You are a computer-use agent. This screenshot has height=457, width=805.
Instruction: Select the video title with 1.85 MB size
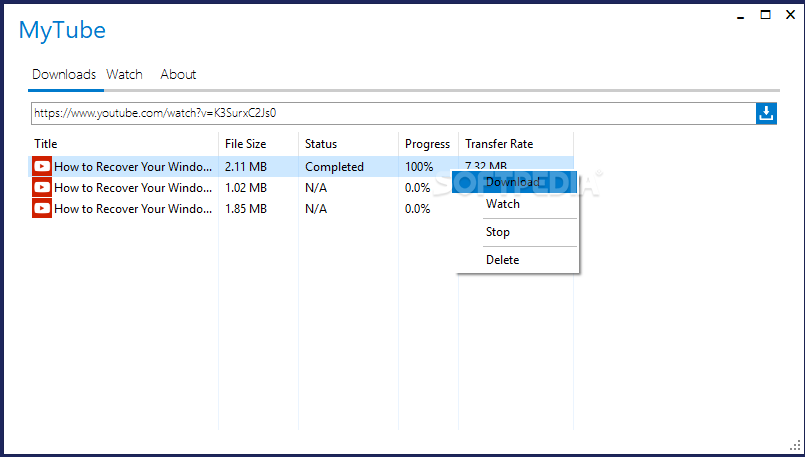133,209
